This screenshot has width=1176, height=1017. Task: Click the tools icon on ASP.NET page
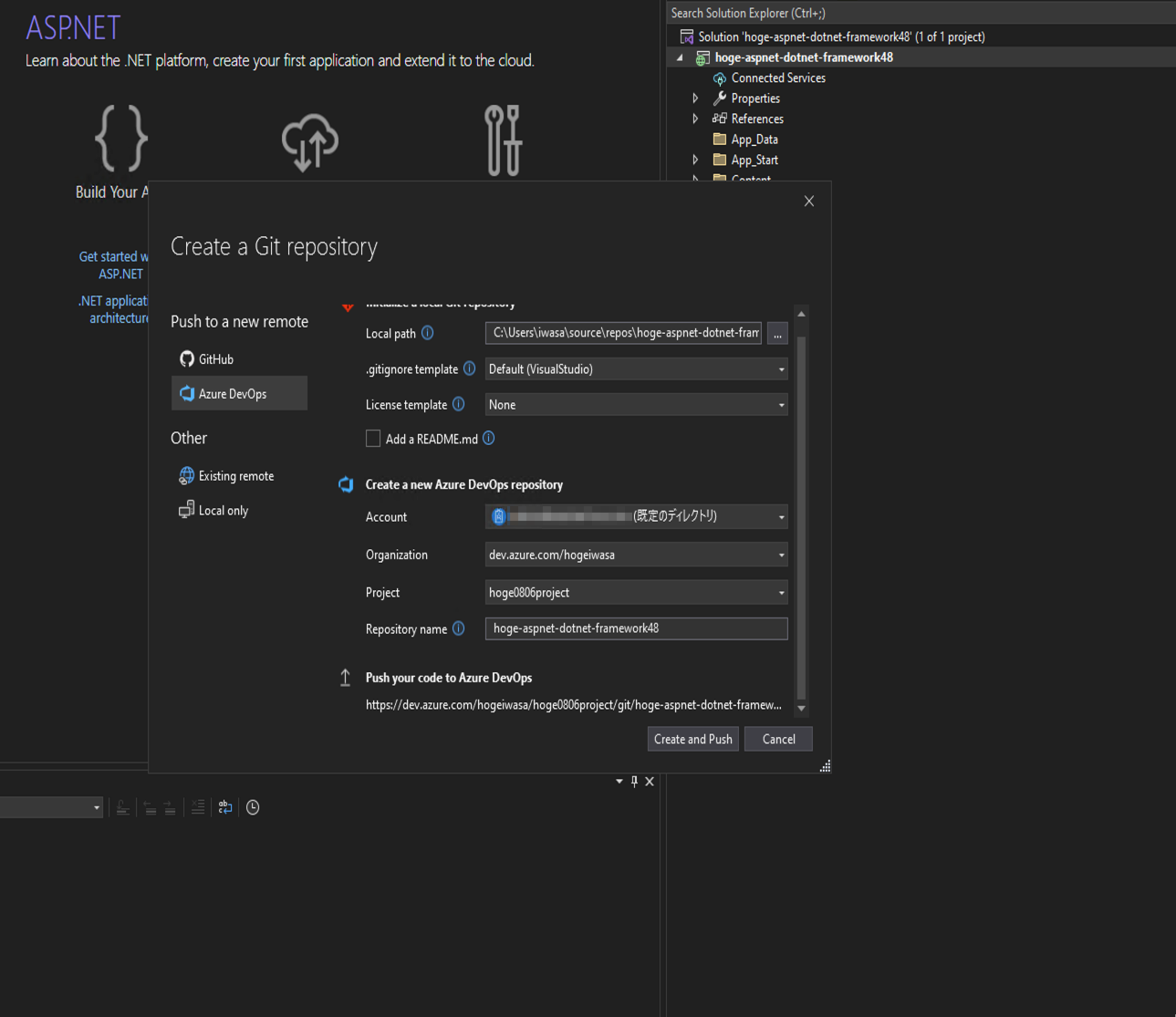pyautogui.click(x=503, y=140)
